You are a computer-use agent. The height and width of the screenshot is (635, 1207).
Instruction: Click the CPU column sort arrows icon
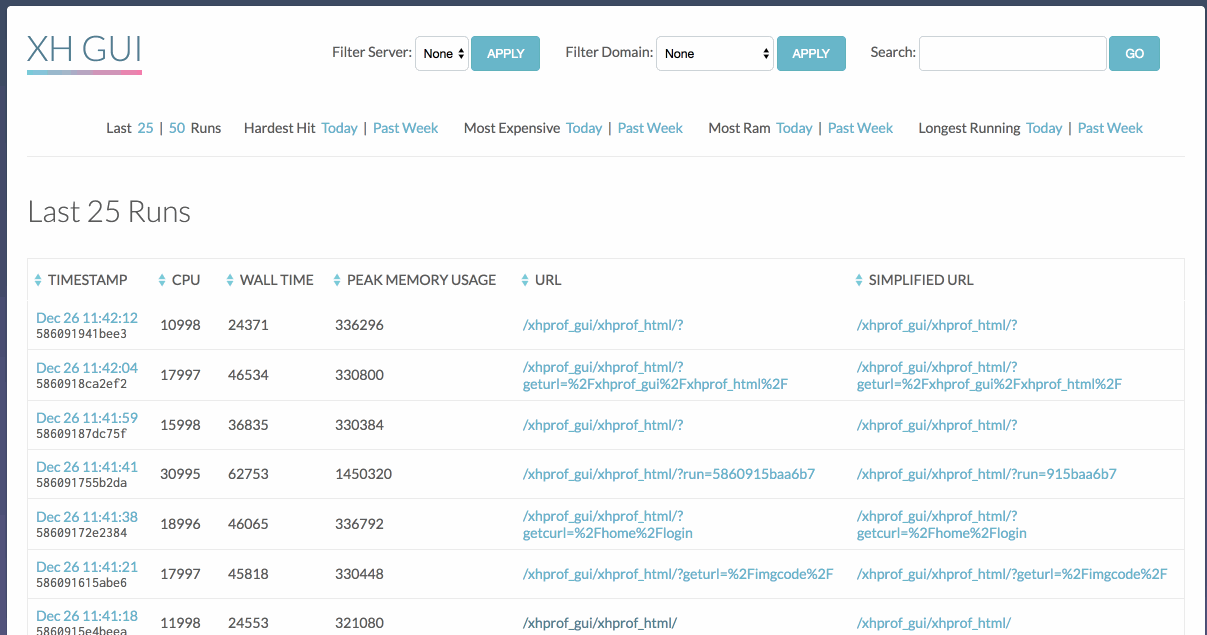(163, 281)
